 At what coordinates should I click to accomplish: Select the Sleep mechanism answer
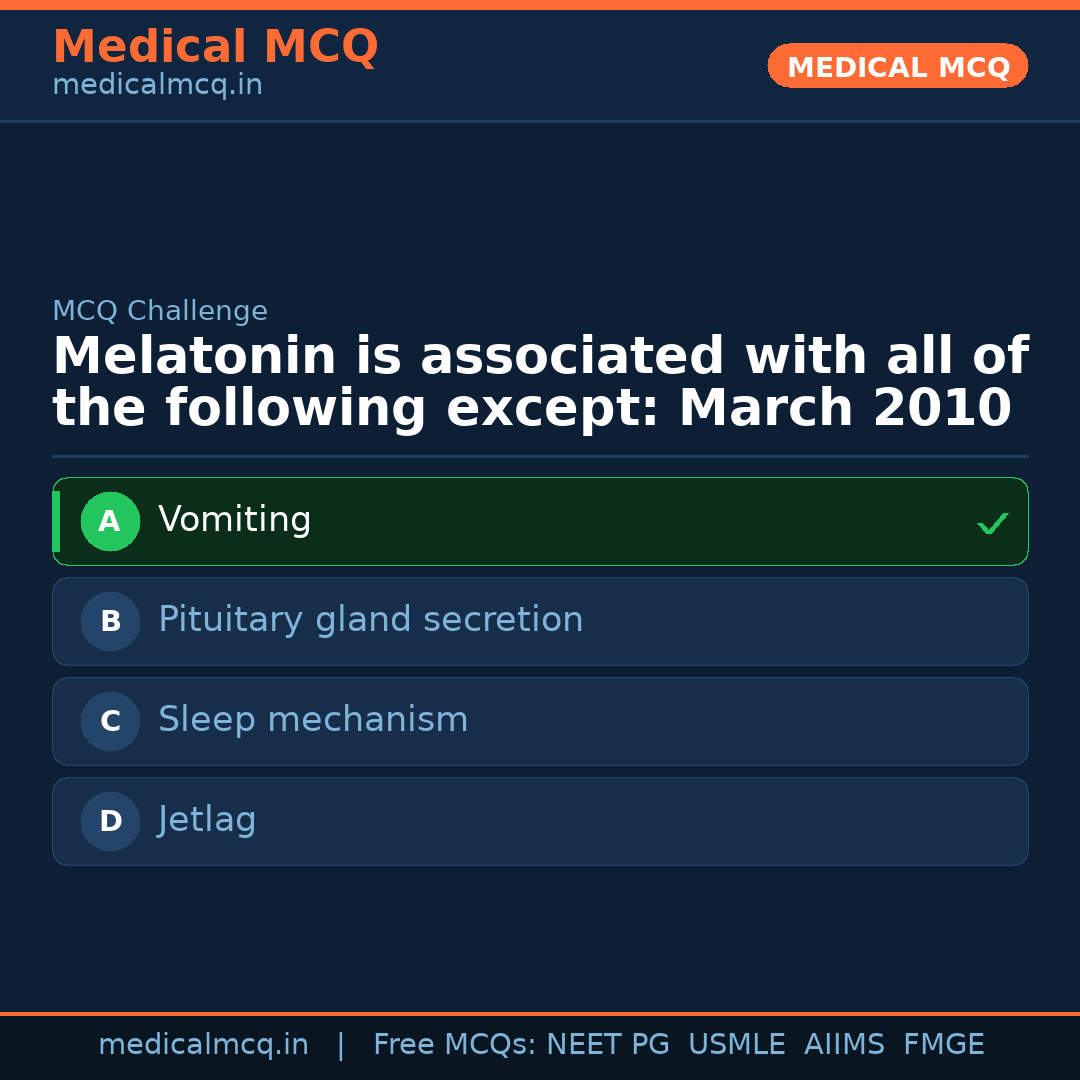tap(313, 720)
